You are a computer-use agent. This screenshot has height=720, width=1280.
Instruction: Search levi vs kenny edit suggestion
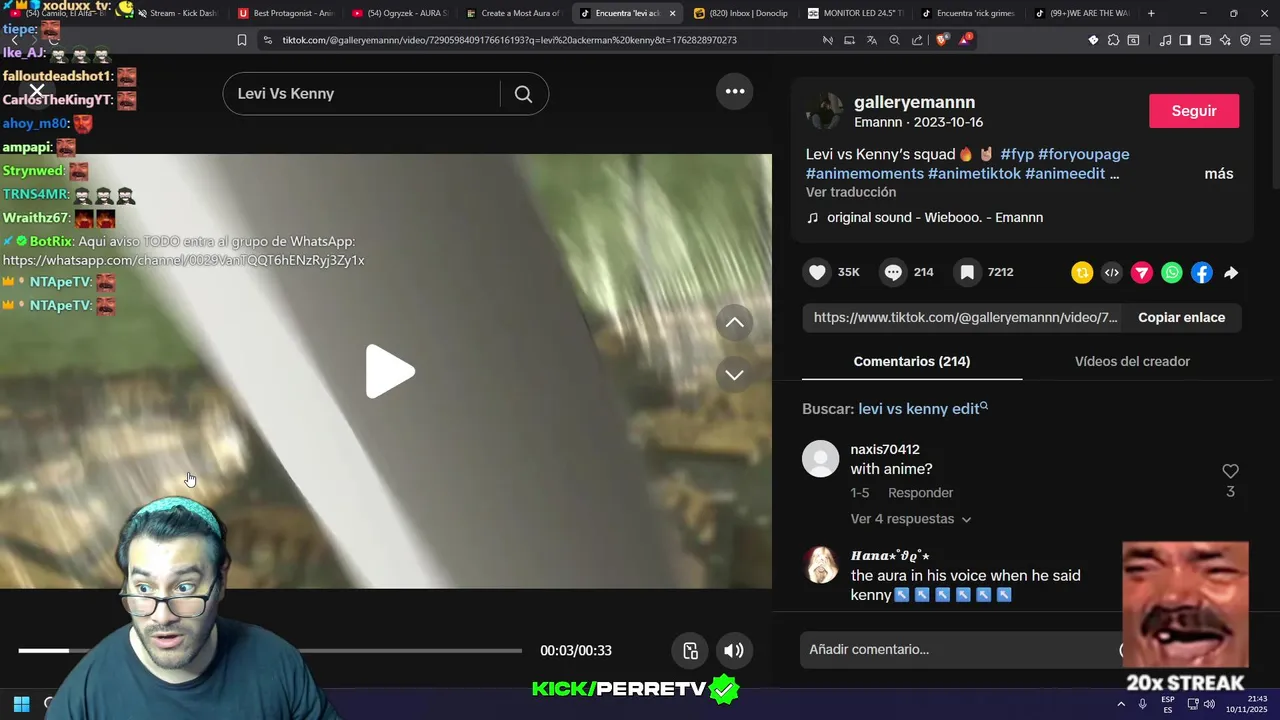click(923, 409)
